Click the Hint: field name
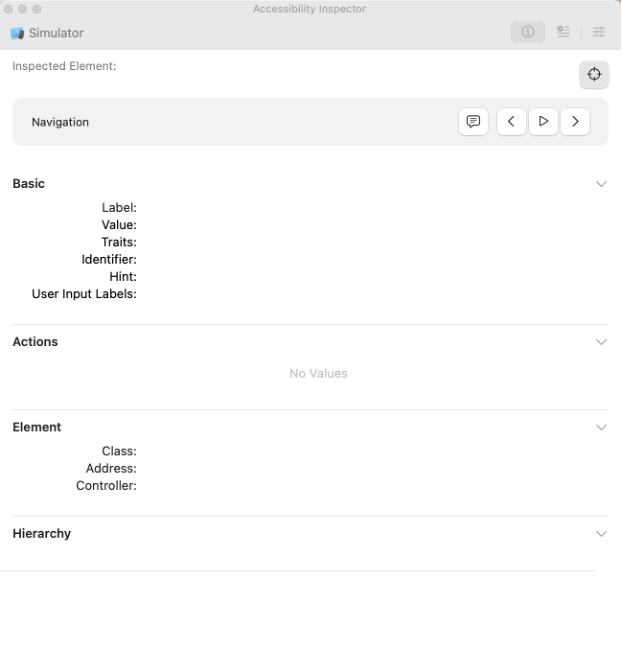622x672 pixels. click(x=123, y=276)
